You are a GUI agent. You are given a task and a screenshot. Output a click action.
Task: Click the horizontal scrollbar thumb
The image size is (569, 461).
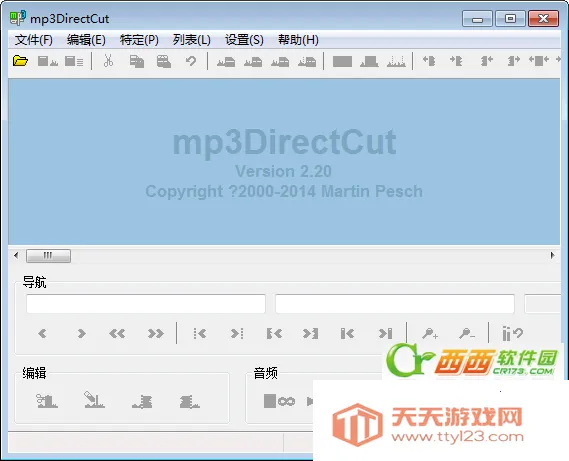click(48, 256)
